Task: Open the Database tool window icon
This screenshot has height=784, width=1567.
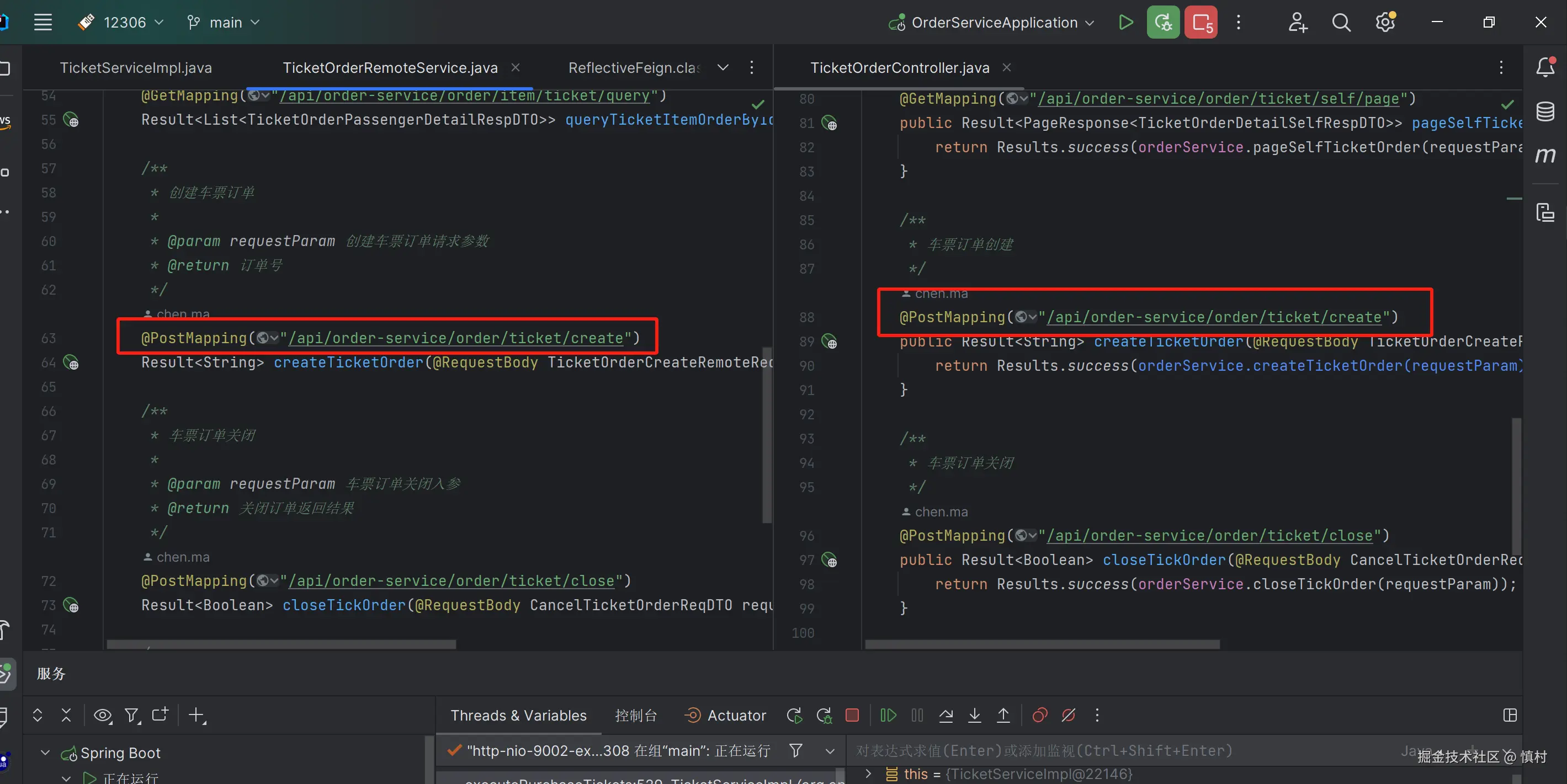Action: [x=1545, y=111]
